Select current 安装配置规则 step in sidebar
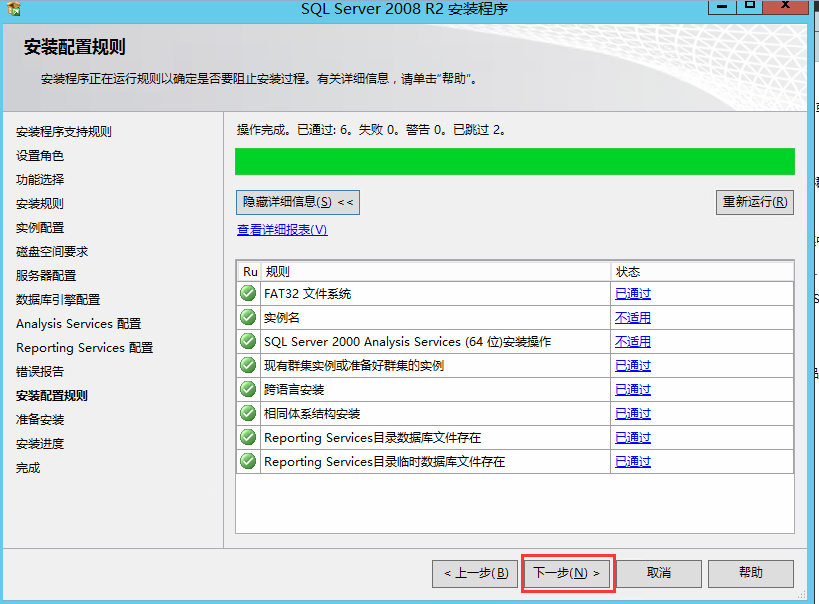The width and height of the screenshot is (819, 604). pos(52,396)
